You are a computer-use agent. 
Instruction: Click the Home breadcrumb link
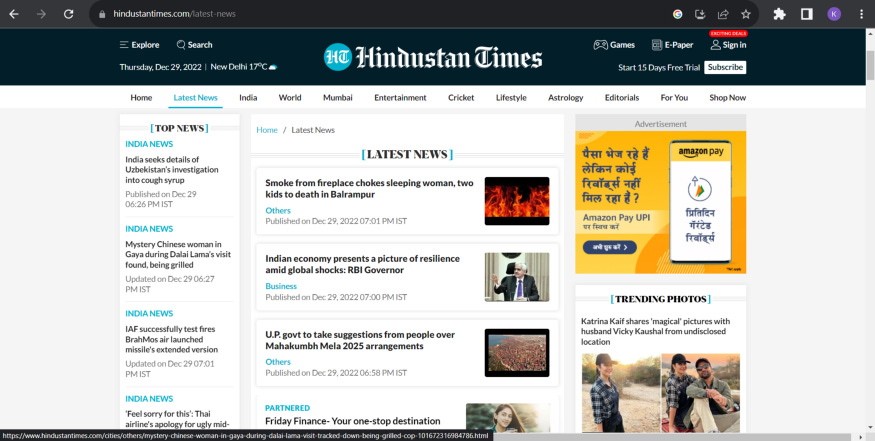coord(267,130)
